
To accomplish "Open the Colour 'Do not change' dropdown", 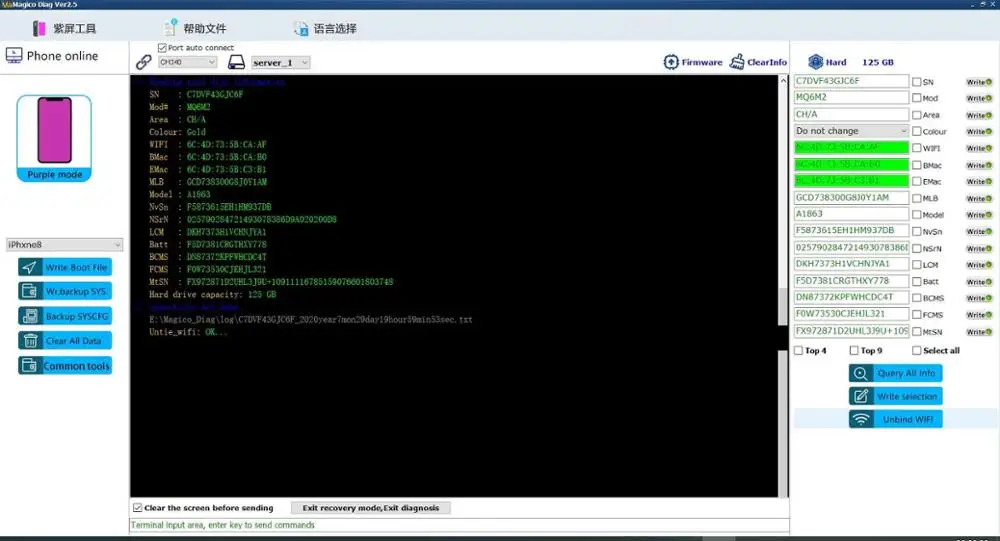I will tap(851, 131).
